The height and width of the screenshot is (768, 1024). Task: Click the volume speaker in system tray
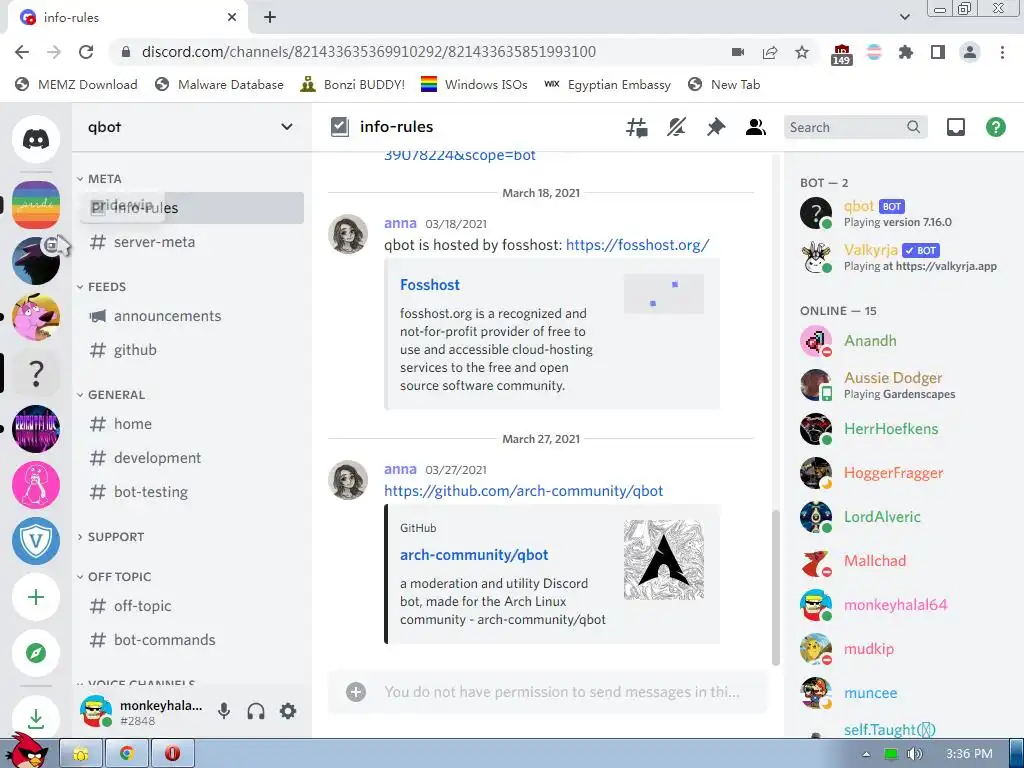coord(915,754)
